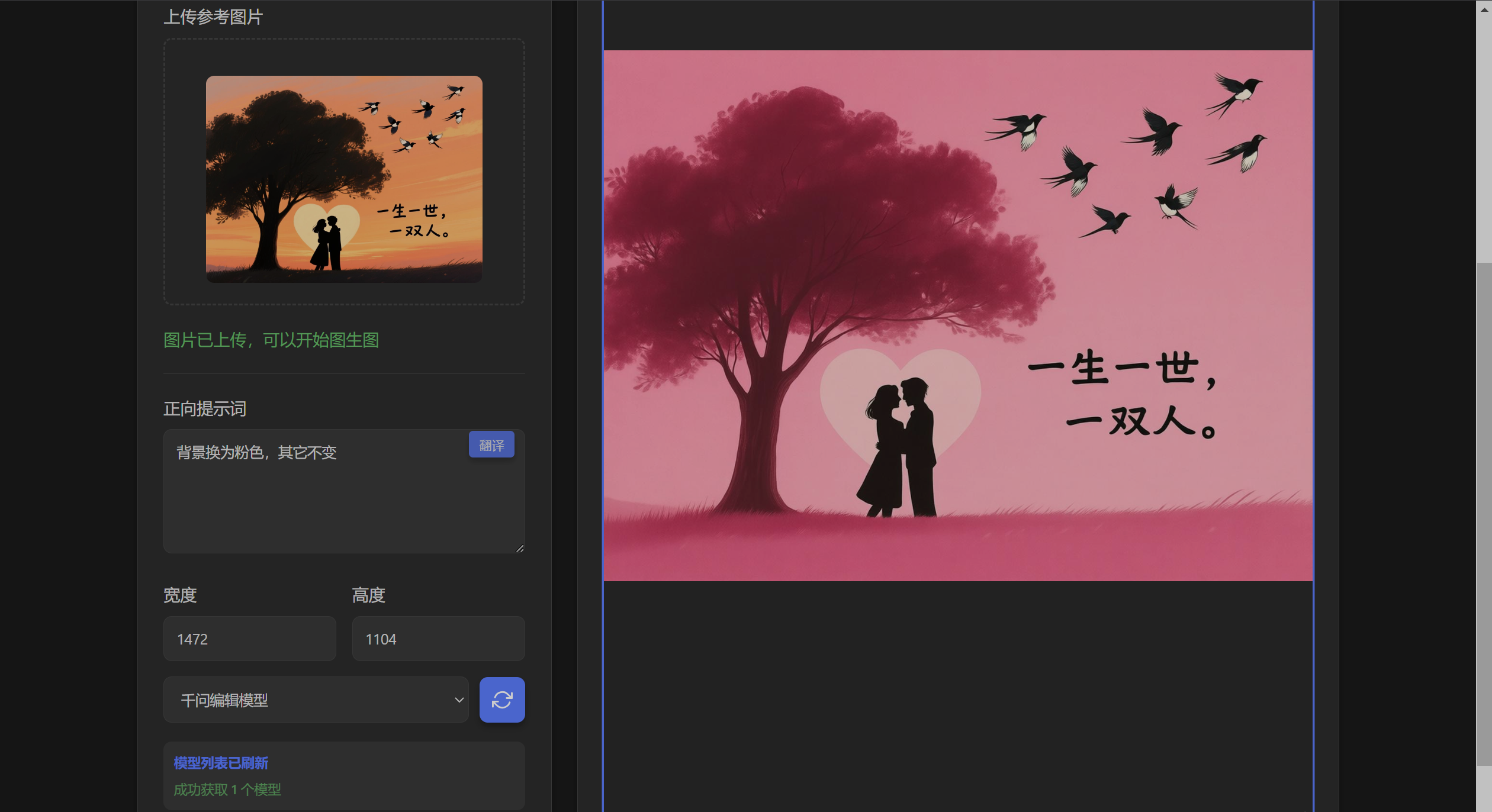Screen dimensions: 1492x812
Task: Click the uploaded sunset reference thumbnail
Action: pyautogui.click(x=344, y=179)
